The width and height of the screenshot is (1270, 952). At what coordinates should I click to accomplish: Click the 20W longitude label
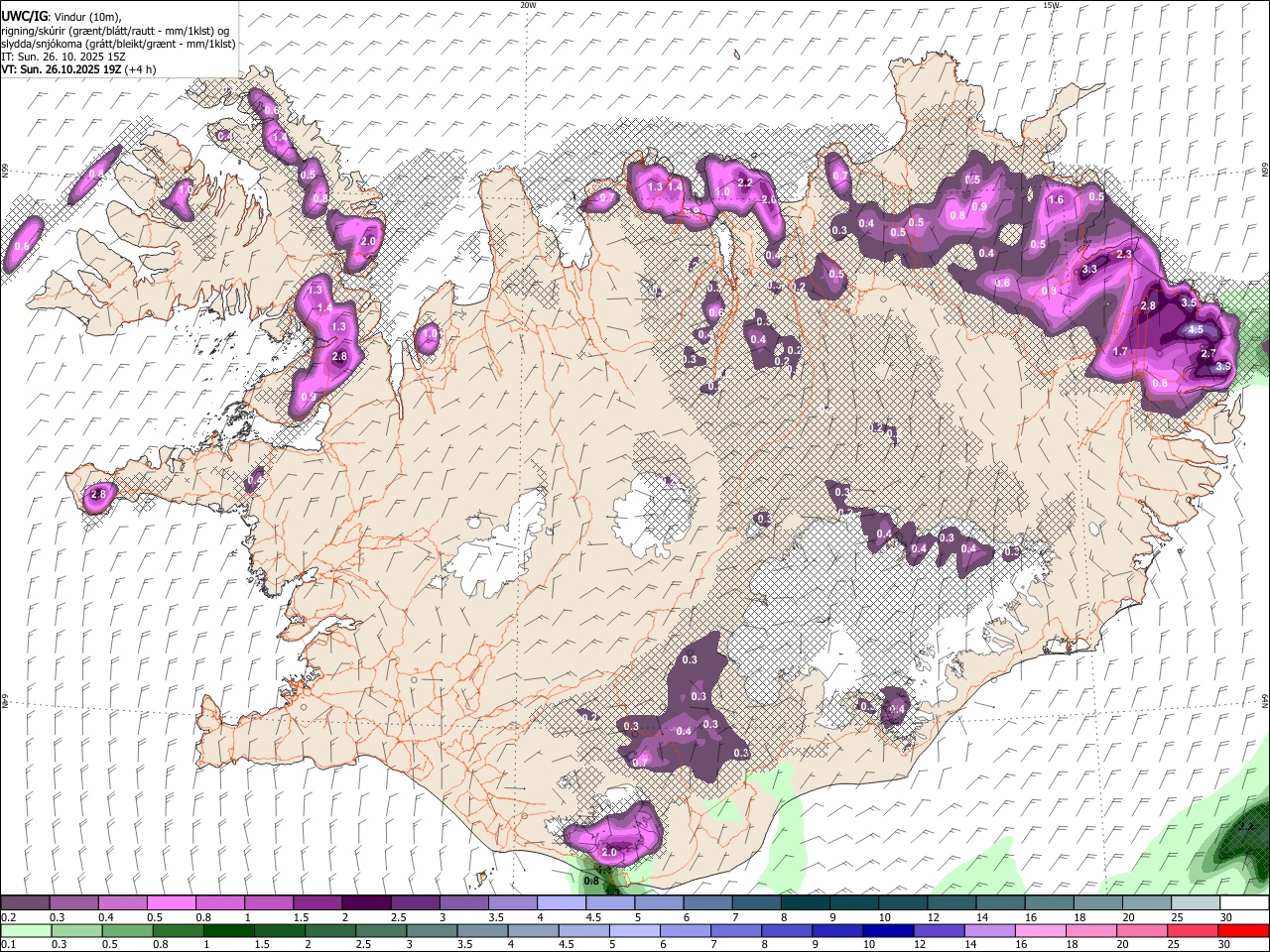pos(528,5)
